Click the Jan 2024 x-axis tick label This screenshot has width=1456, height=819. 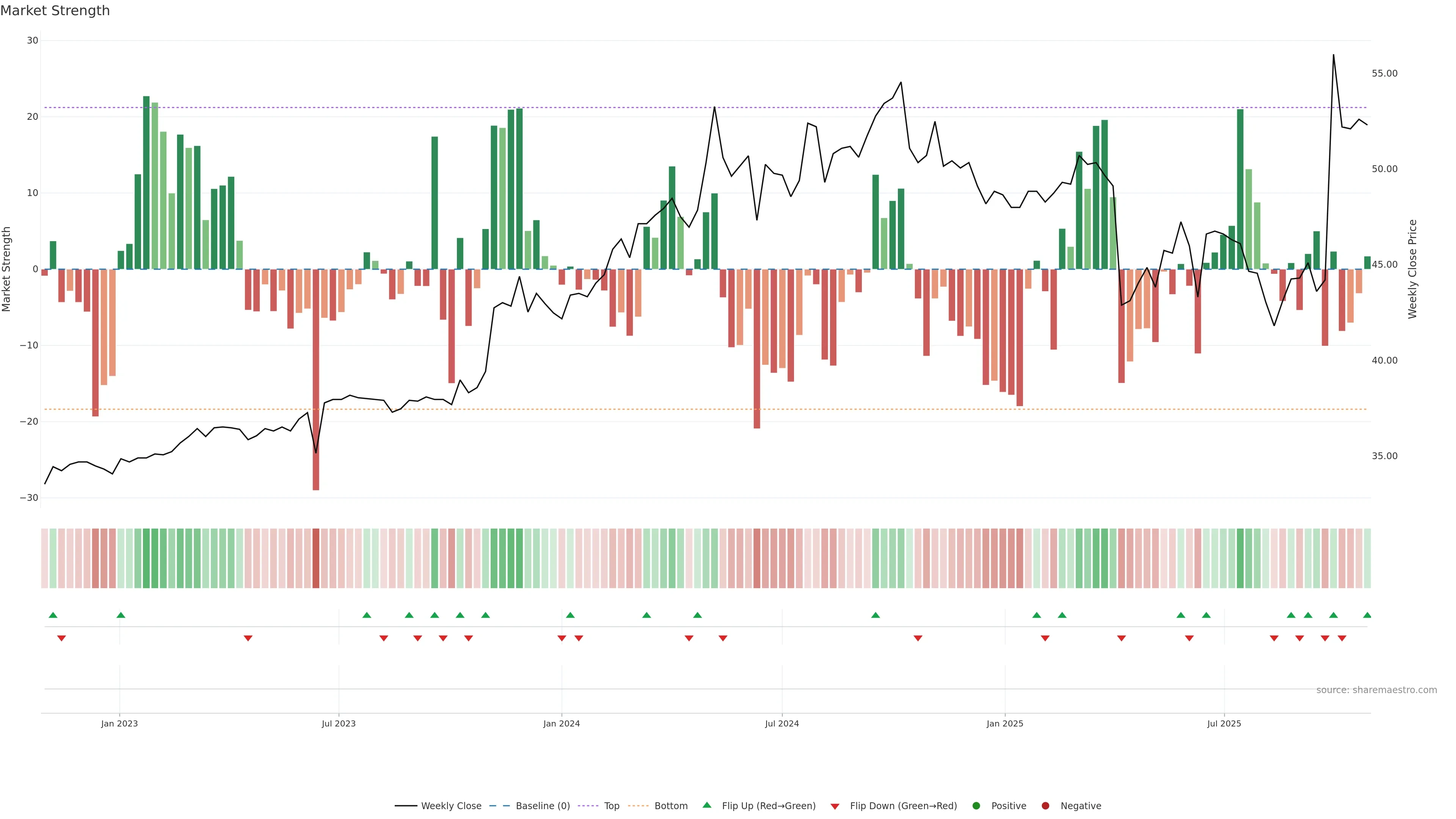tap(561, 723)
